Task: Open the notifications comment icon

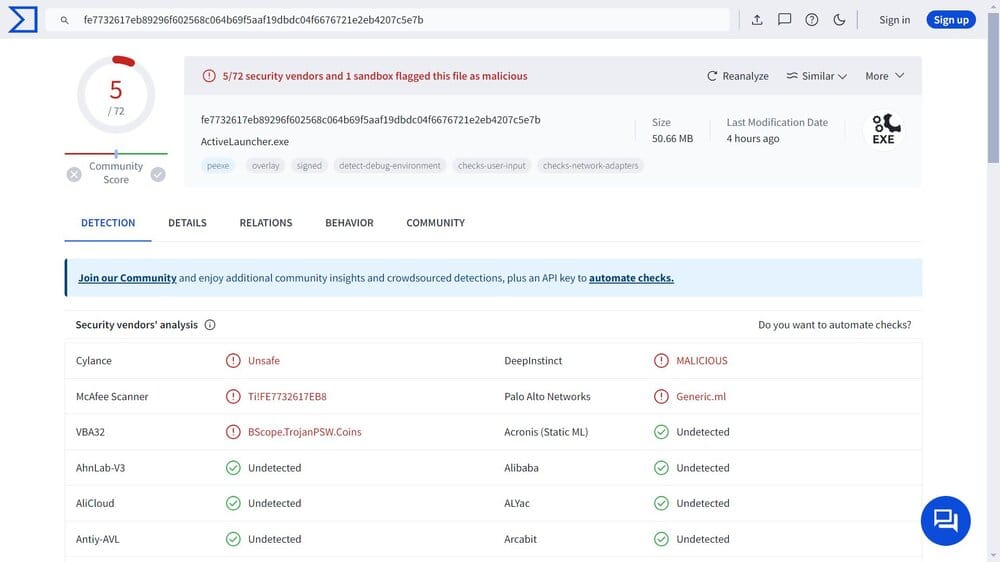Action: click(x=785, y=20)
